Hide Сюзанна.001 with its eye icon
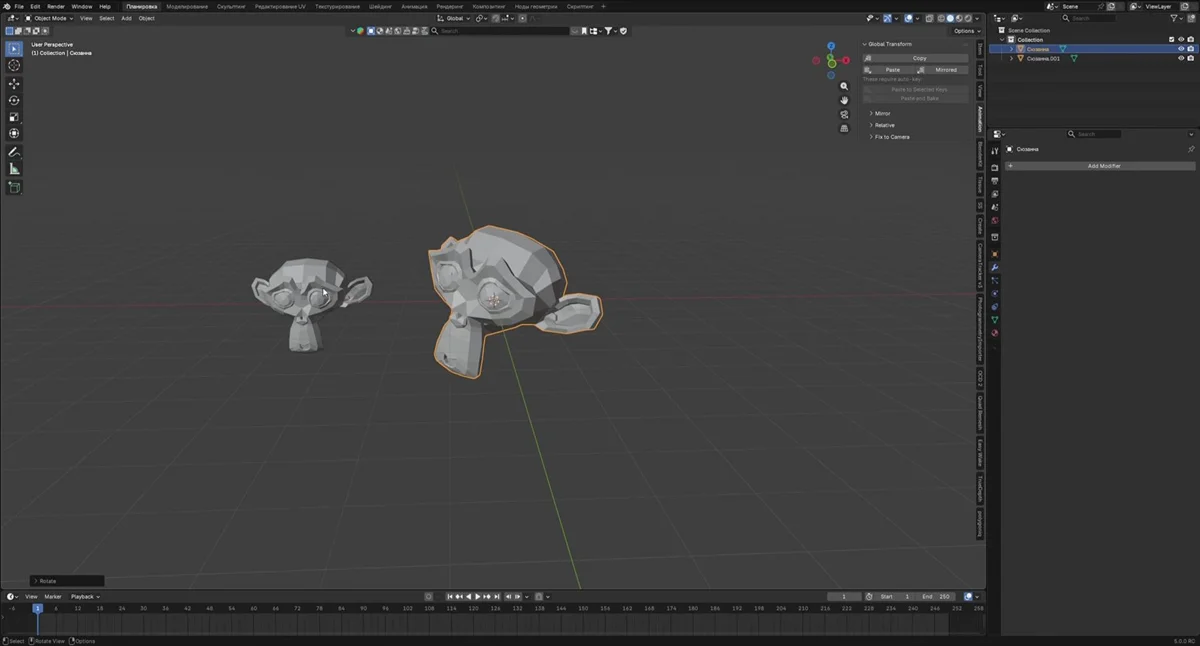1200x646 pixels. [1181, 58]
